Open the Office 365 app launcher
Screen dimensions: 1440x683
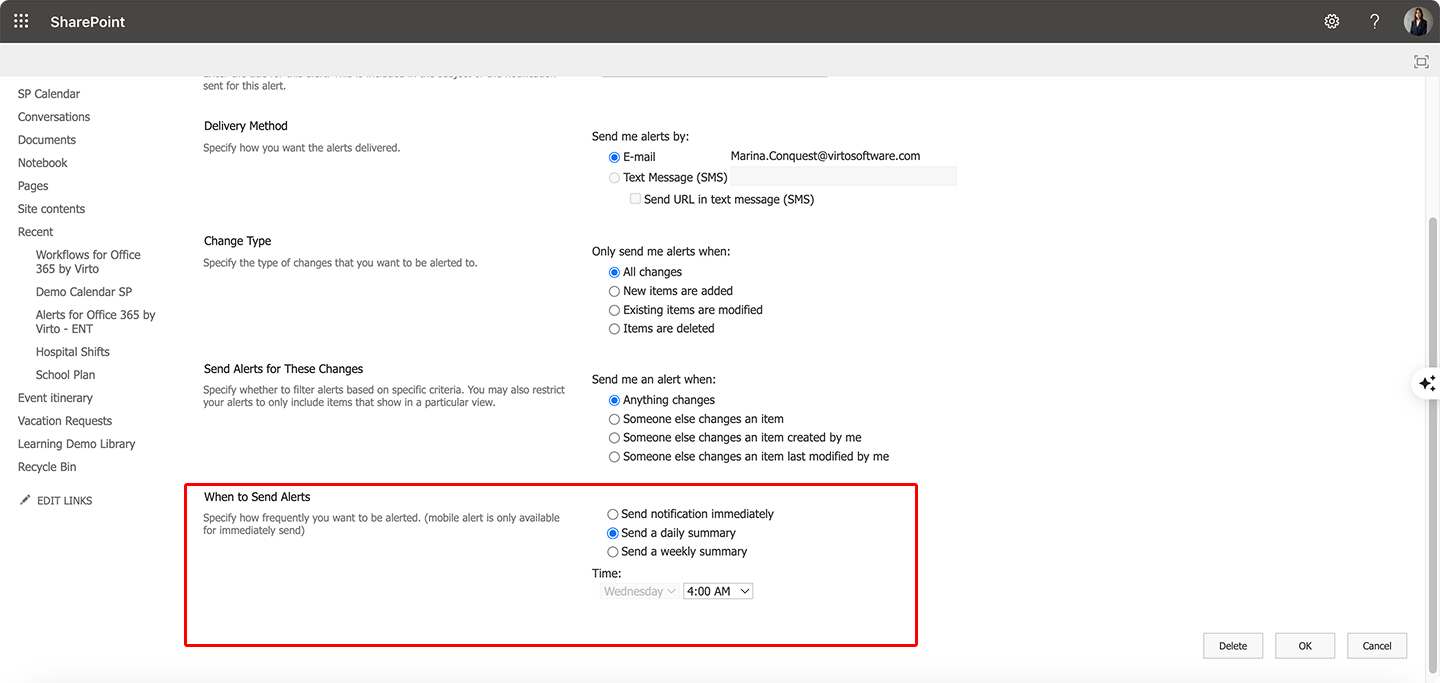click(x=20, y=20)
